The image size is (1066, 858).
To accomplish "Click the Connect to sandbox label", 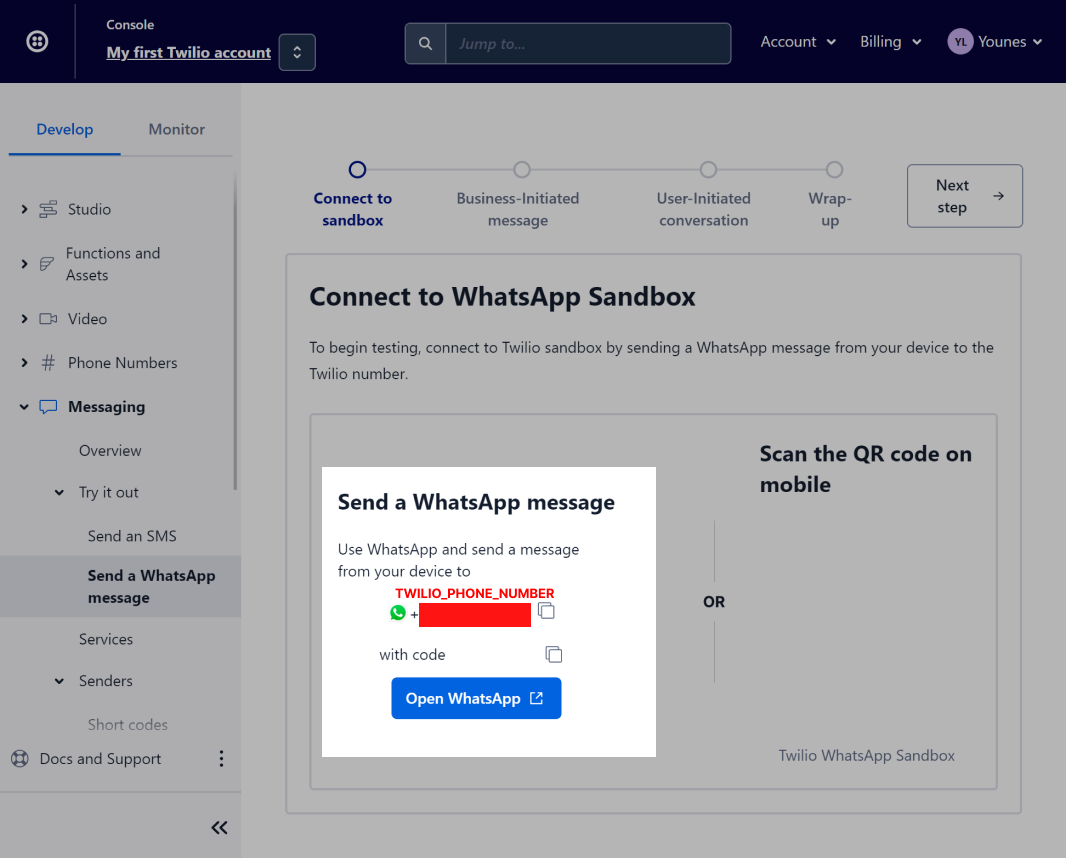I will [353, 209].
